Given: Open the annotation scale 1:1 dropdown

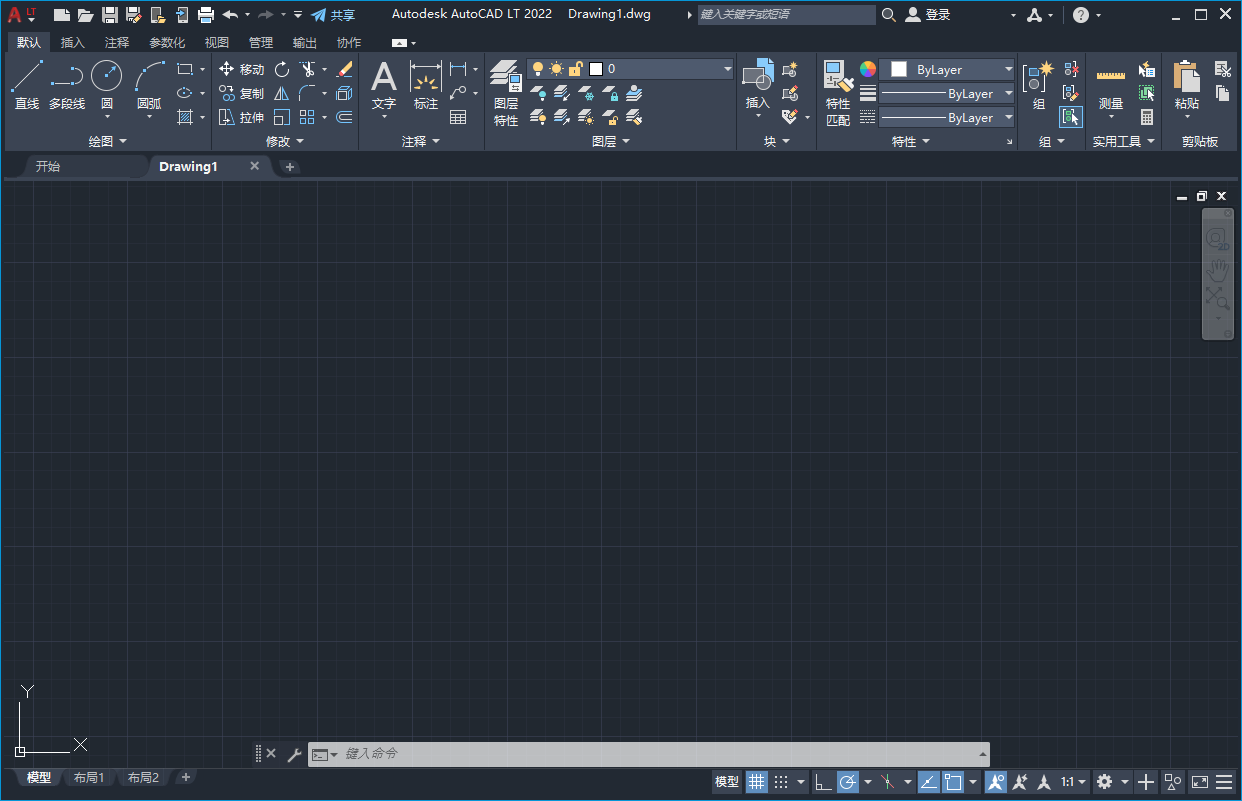Looking at the screenshot, I should coord(1074,782).
